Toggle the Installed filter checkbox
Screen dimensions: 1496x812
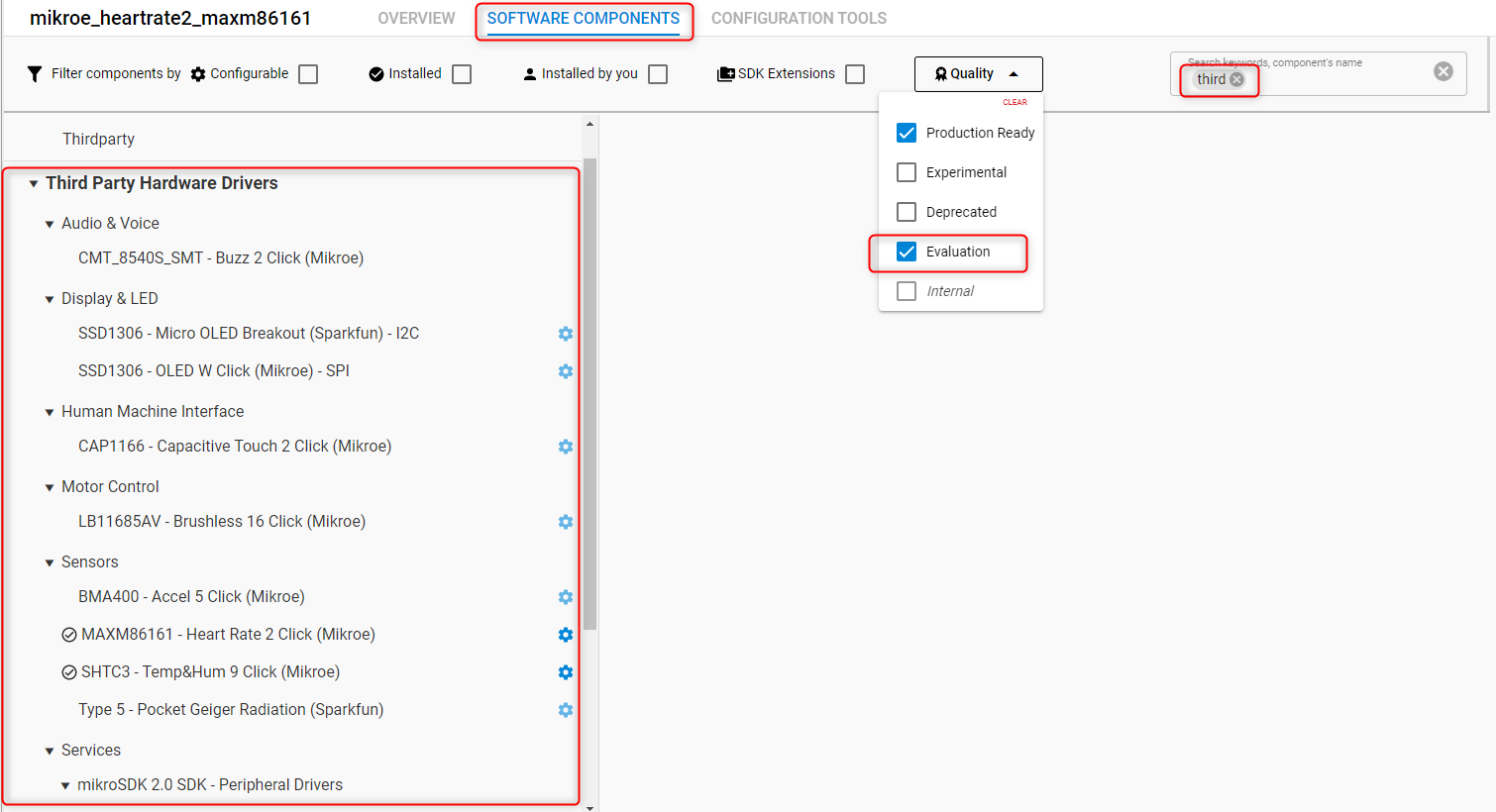pyautogui.click(x=462, y=74)
